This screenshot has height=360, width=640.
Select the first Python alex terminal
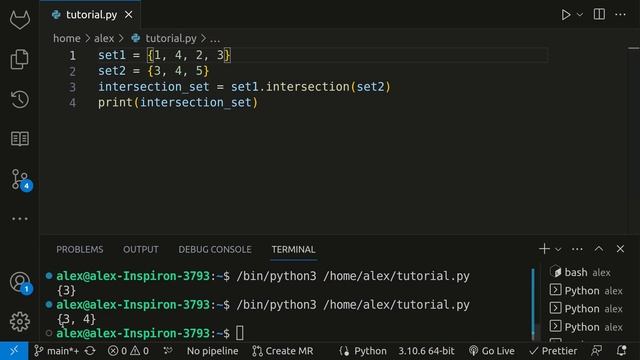click(x=586, y=291)
